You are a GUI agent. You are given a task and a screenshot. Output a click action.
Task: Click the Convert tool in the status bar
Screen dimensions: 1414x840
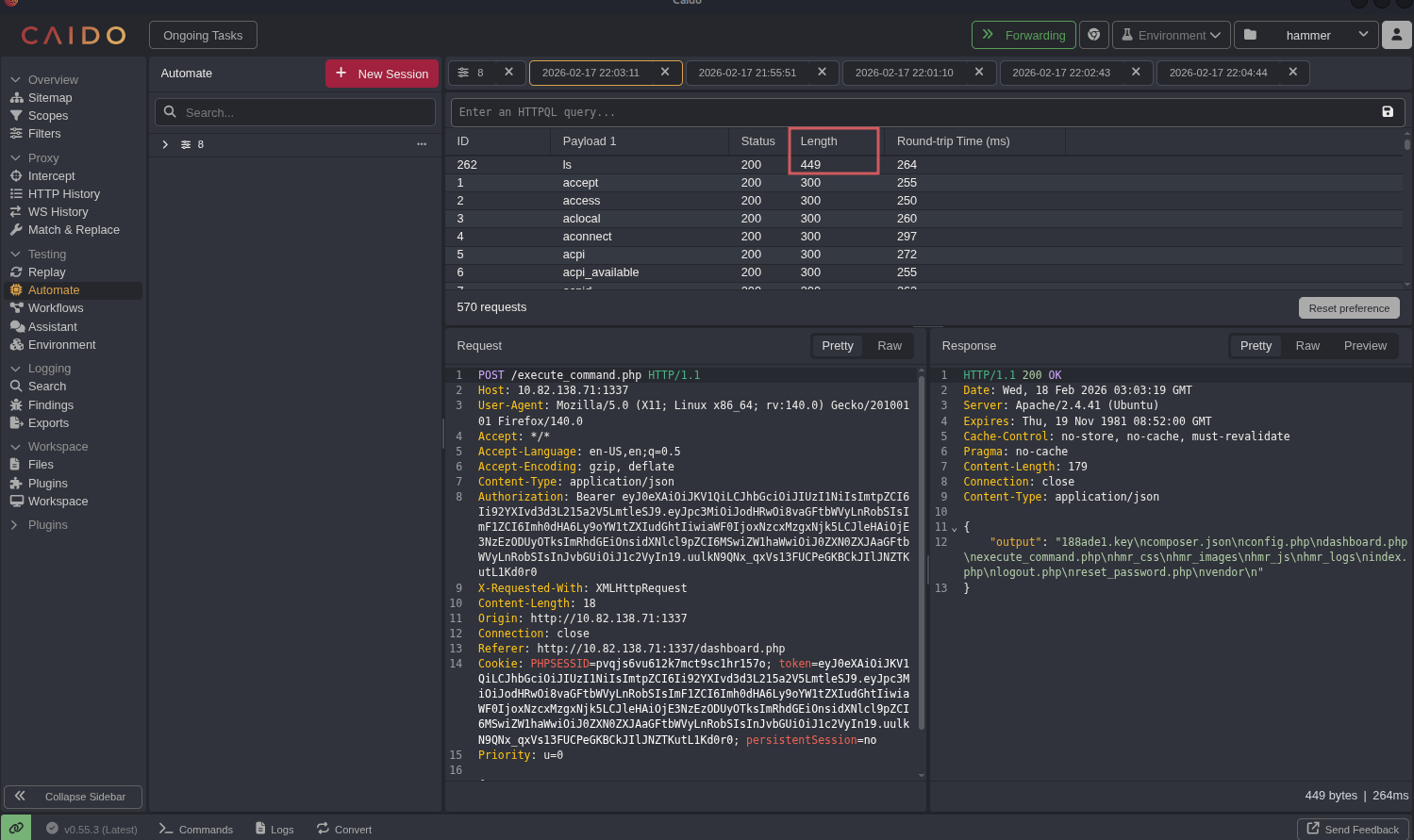[x=344, y=830]
